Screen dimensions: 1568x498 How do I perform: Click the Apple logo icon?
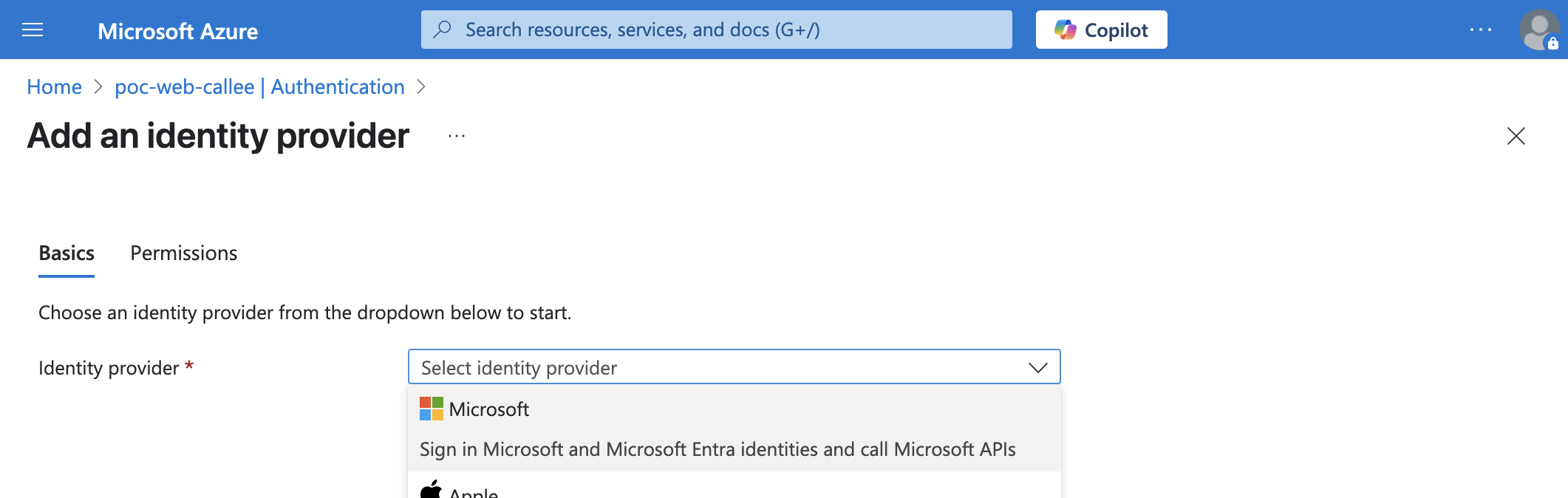(431, 490)
